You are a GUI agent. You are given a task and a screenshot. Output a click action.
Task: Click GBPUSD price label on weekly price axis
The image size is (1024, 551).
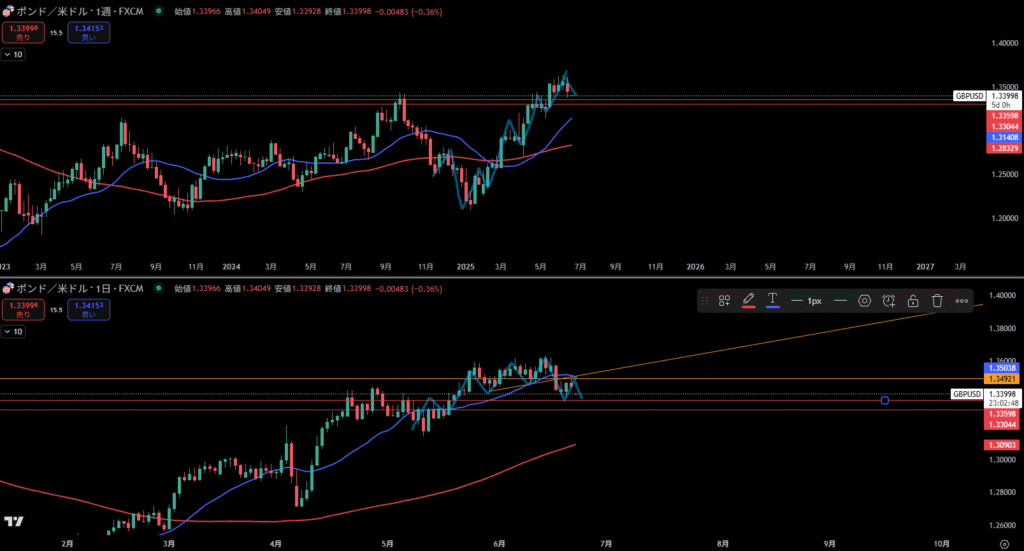click(x=969, y=96)
